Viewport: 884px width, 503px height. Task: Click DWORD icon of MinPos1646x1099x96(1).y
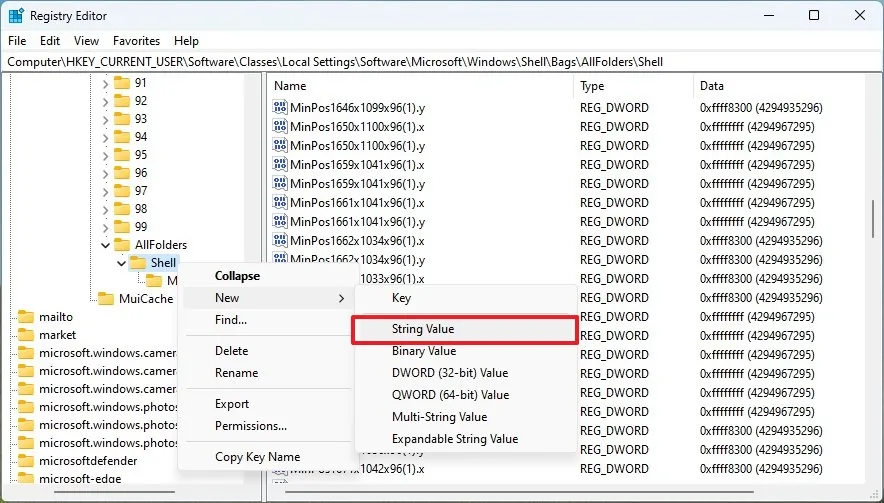click(280, 107)
